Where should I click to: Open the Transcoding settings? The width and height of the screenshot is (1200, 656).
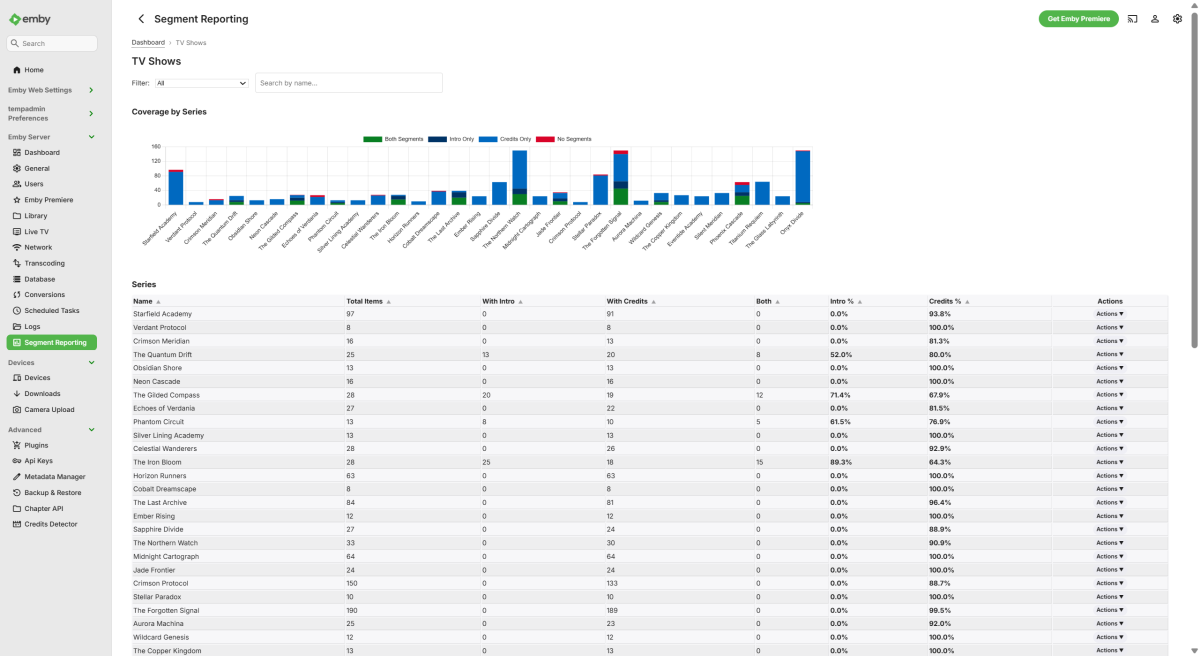[44, 263]
